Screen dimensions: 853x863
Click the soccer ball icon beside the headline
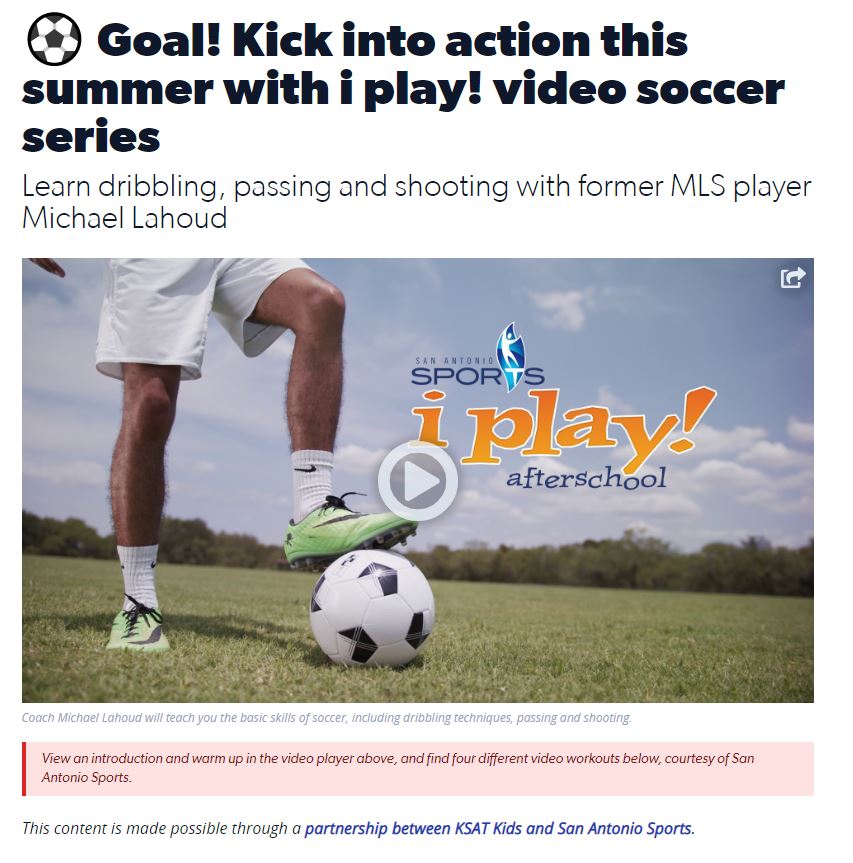pyautogui.click(x=54, y=40)
